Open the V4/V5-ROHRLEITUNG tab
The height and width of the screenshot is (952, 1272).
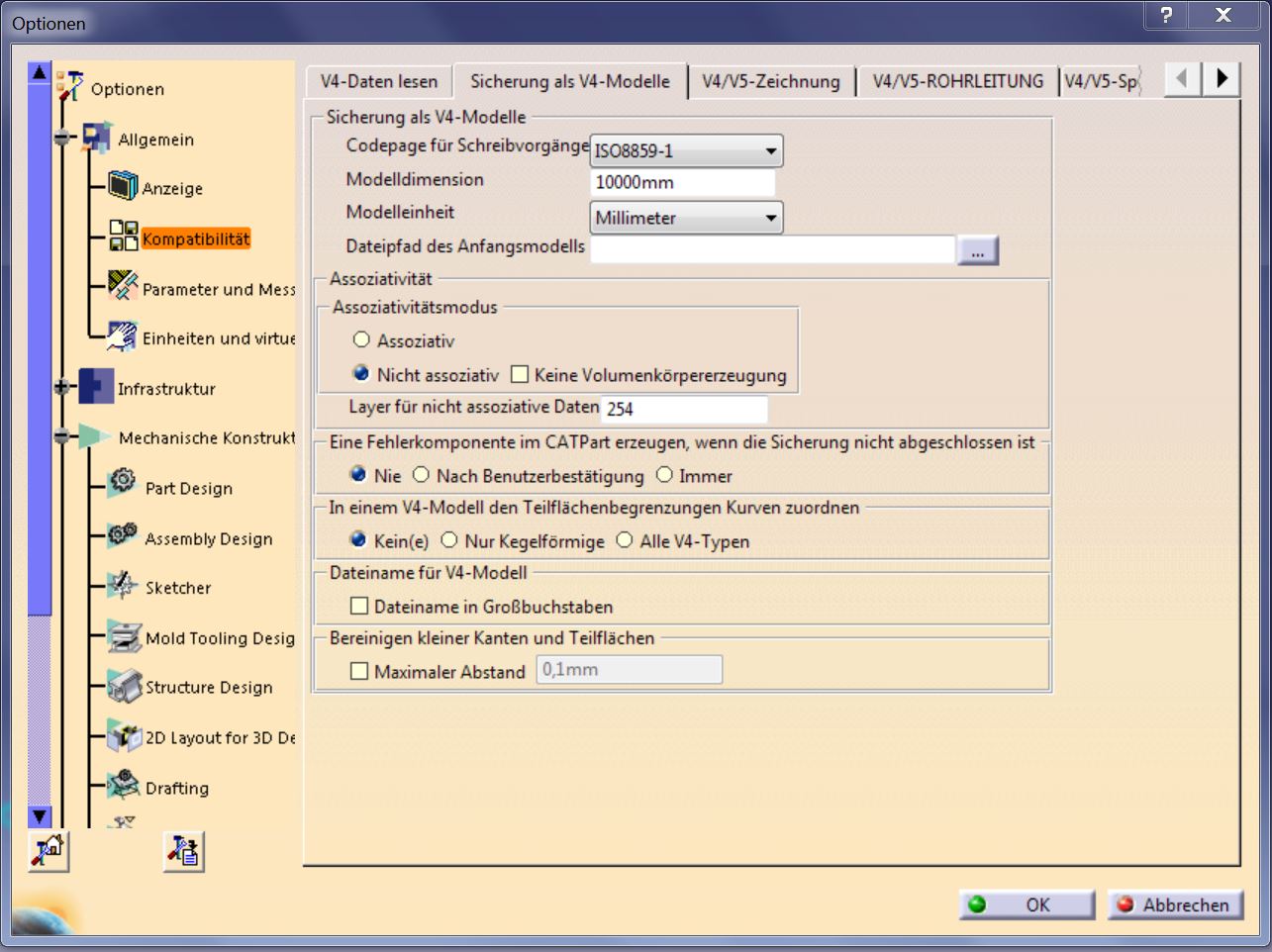[x=958, y=81]
